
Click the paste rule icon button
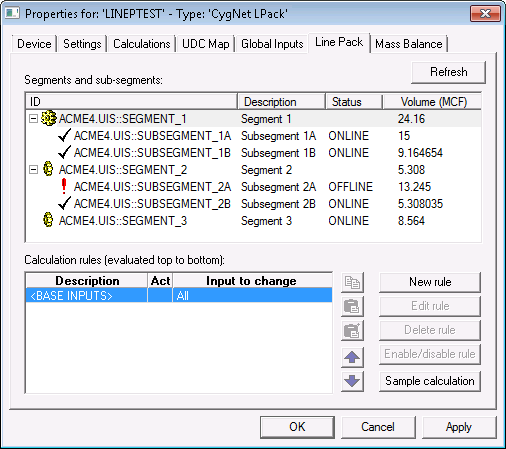(x=352, y=306)
